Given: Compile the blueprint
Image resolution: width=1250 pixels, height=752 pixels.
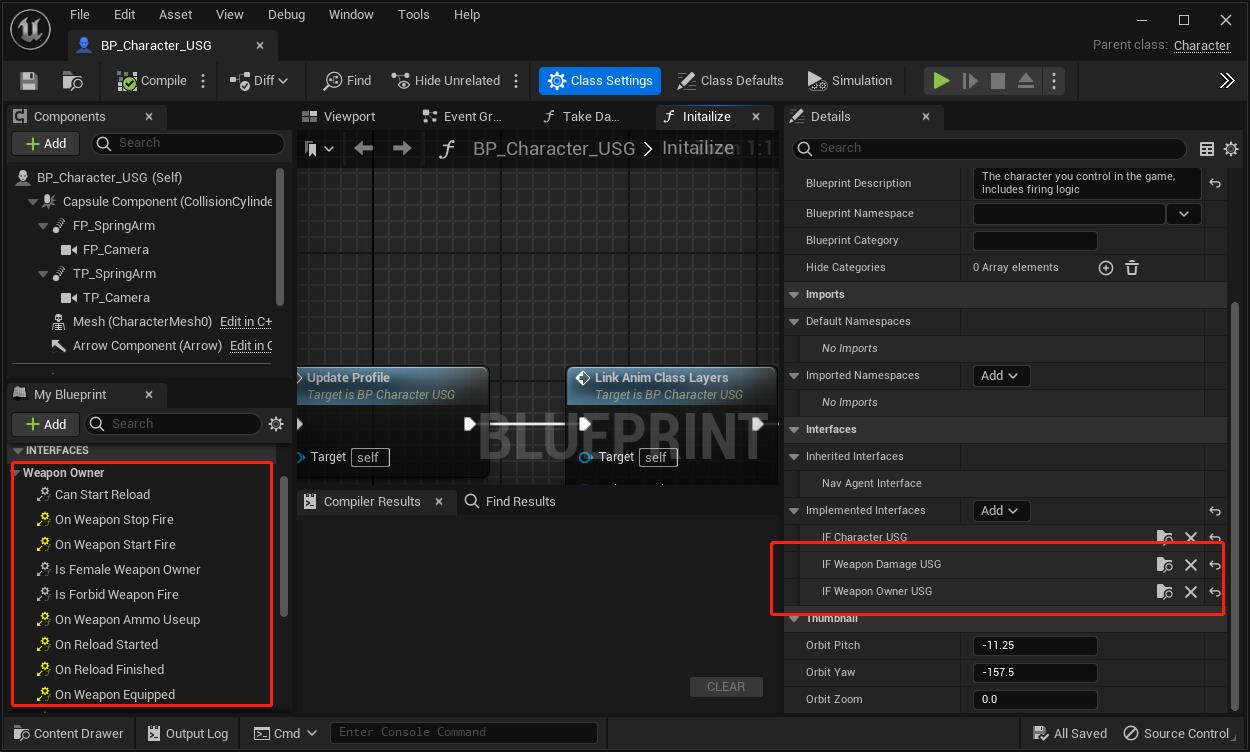Looking at the screenshot, I should pyautogui.click(x=152, y=81).
